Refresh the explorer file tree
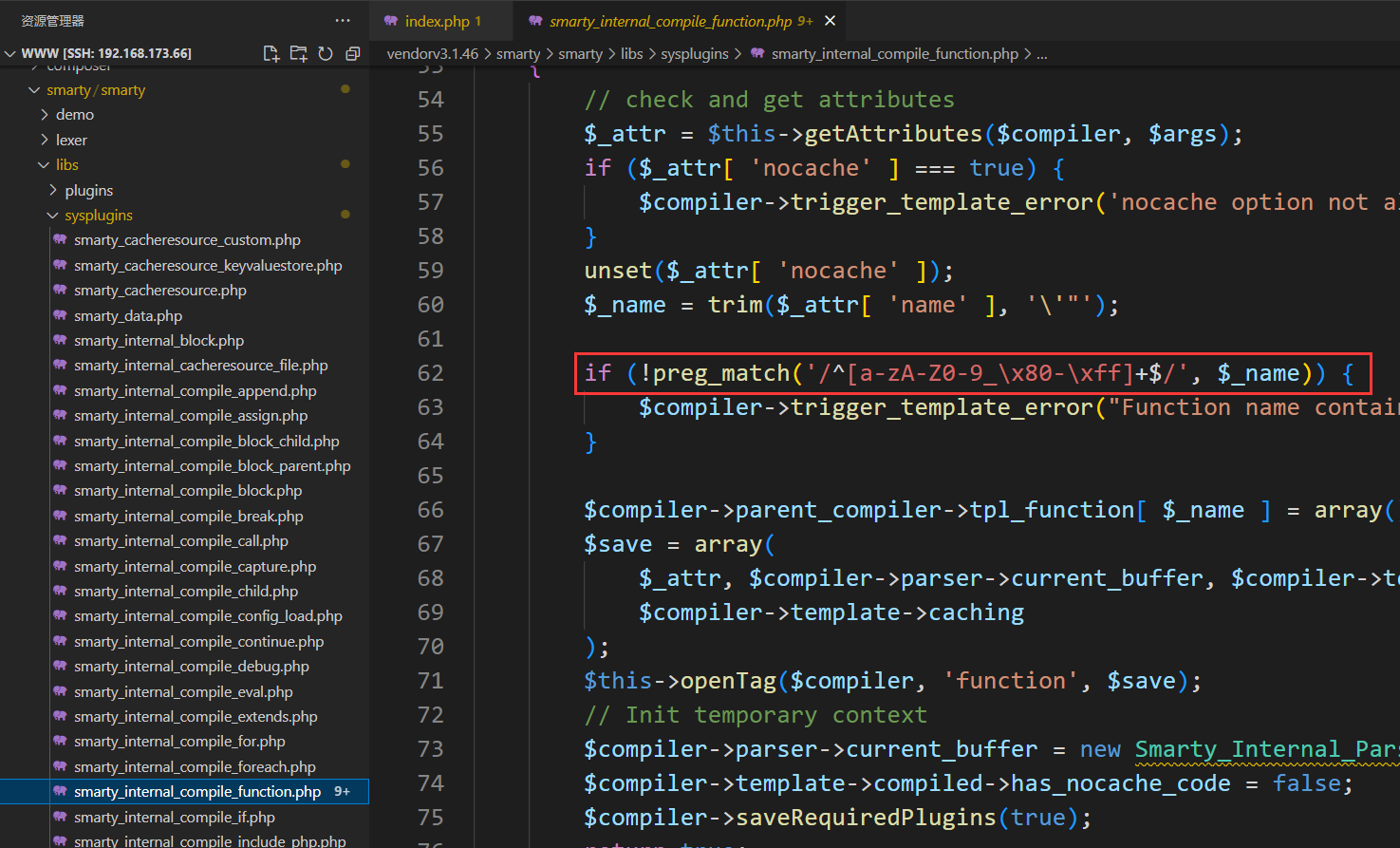The width and height of the screenshot is (1400, 848). click(326, 54)
